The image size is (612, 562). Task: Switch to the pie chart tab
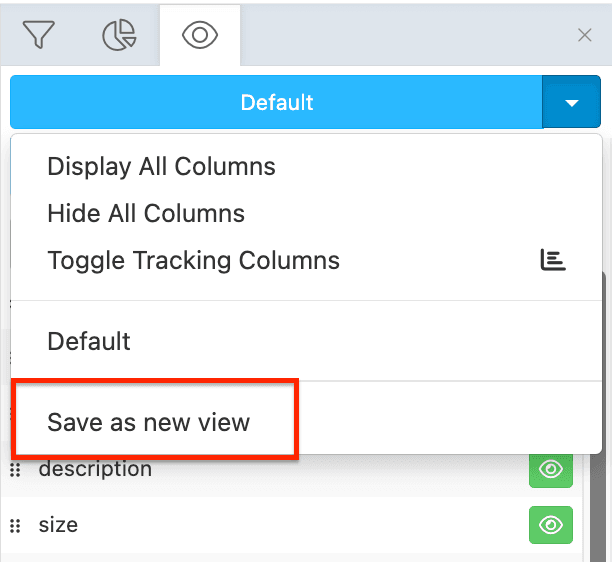coord(120,36)
